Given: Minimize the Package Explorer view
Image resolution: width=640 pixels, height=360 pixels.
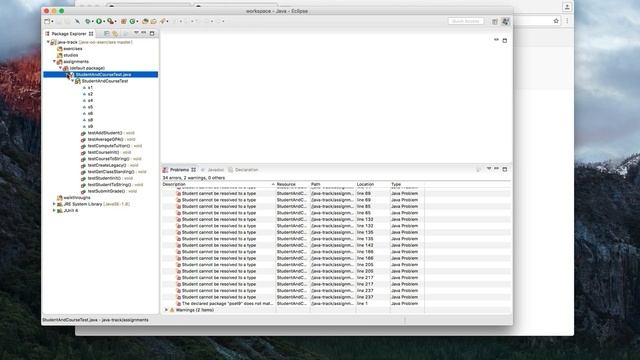Looking at the screenshot, I should click(144, 33).
